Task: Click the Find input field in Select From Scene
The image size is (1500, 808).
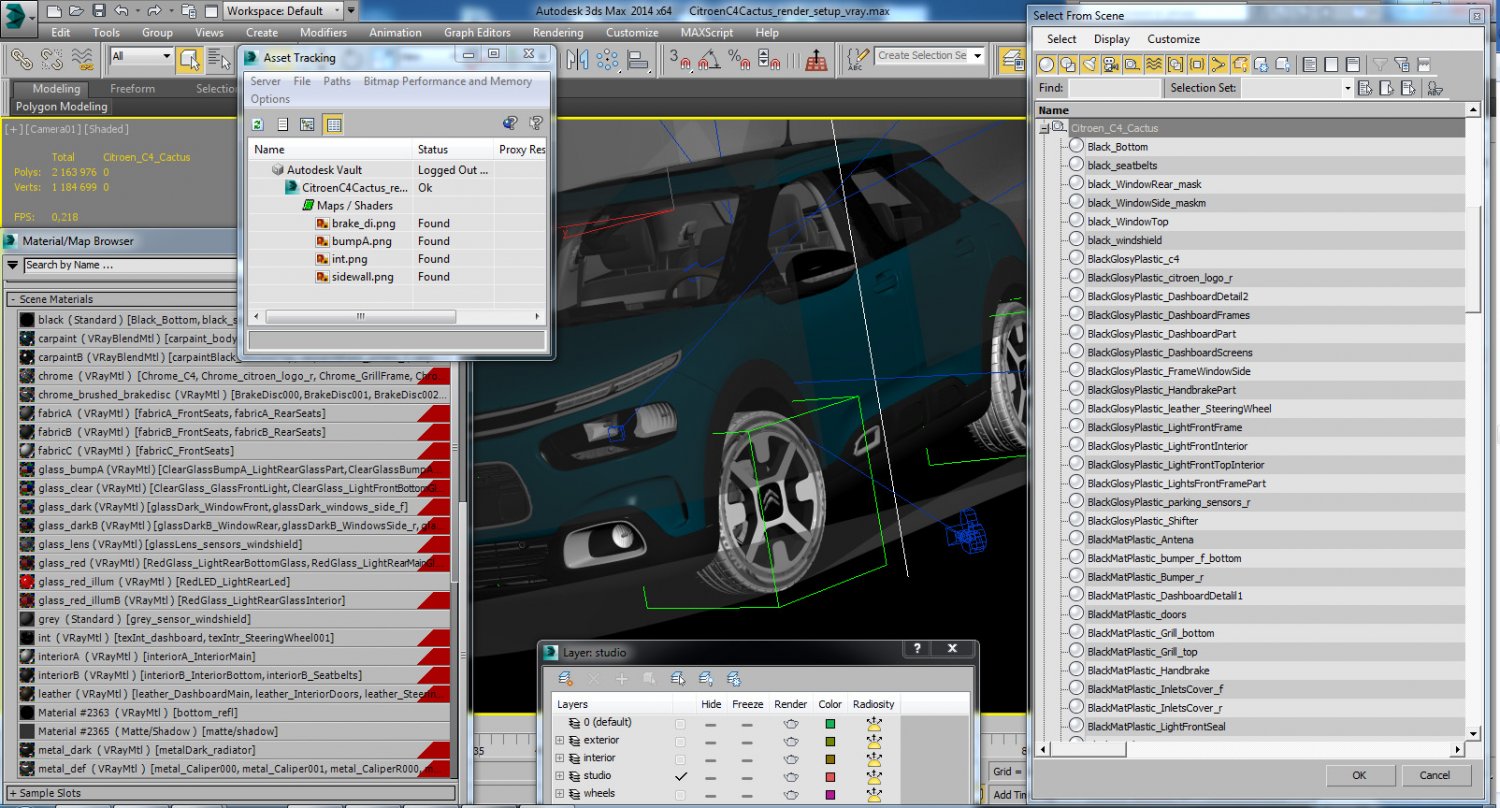Action: tap(1113, 88)
